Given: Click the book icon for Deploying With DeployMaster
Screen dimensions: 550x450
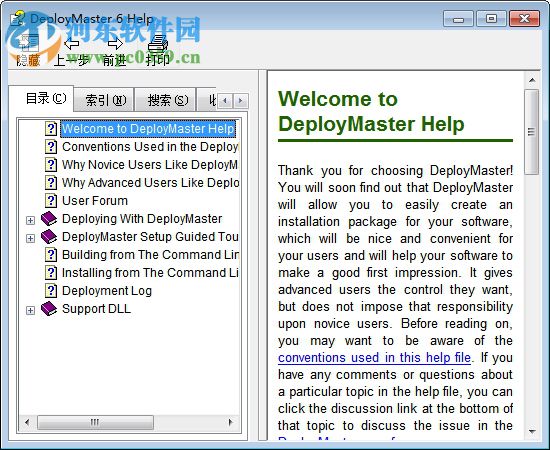Looking at the screenshot, I should [49, 219].
